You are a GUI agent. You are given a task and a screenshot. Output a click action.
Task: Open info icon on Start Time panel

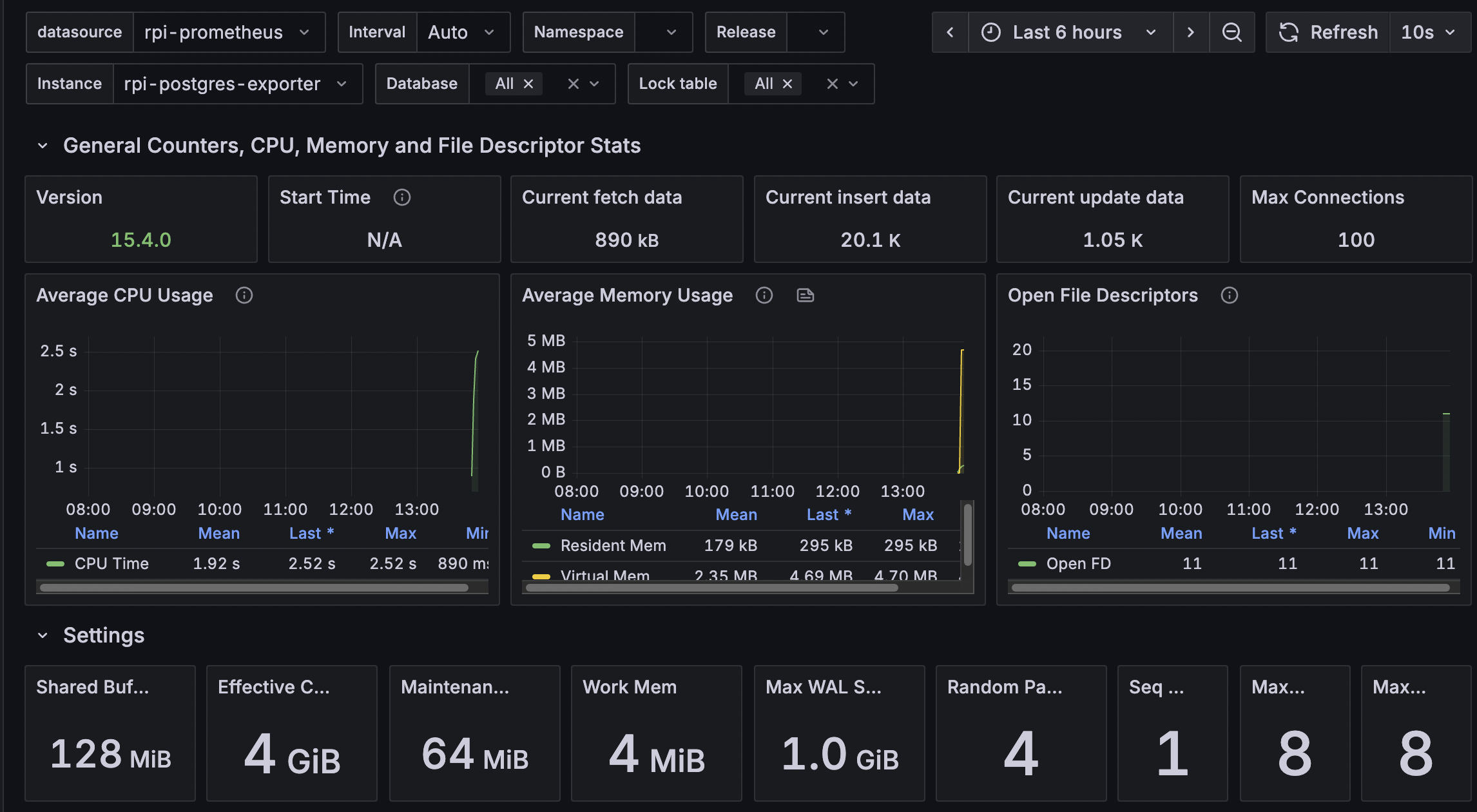point(401,197)
